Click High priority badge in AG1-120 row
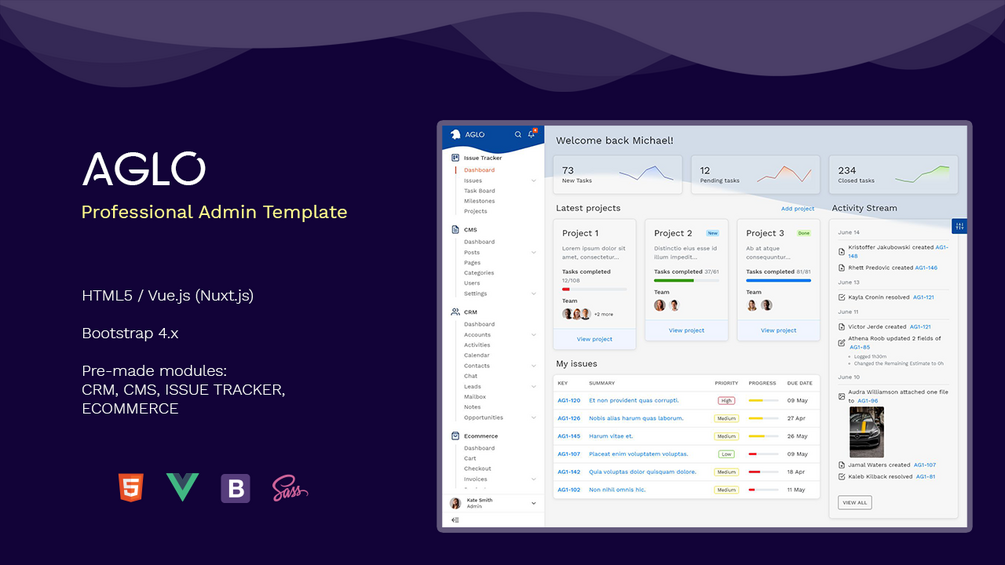 click(726, 400)
